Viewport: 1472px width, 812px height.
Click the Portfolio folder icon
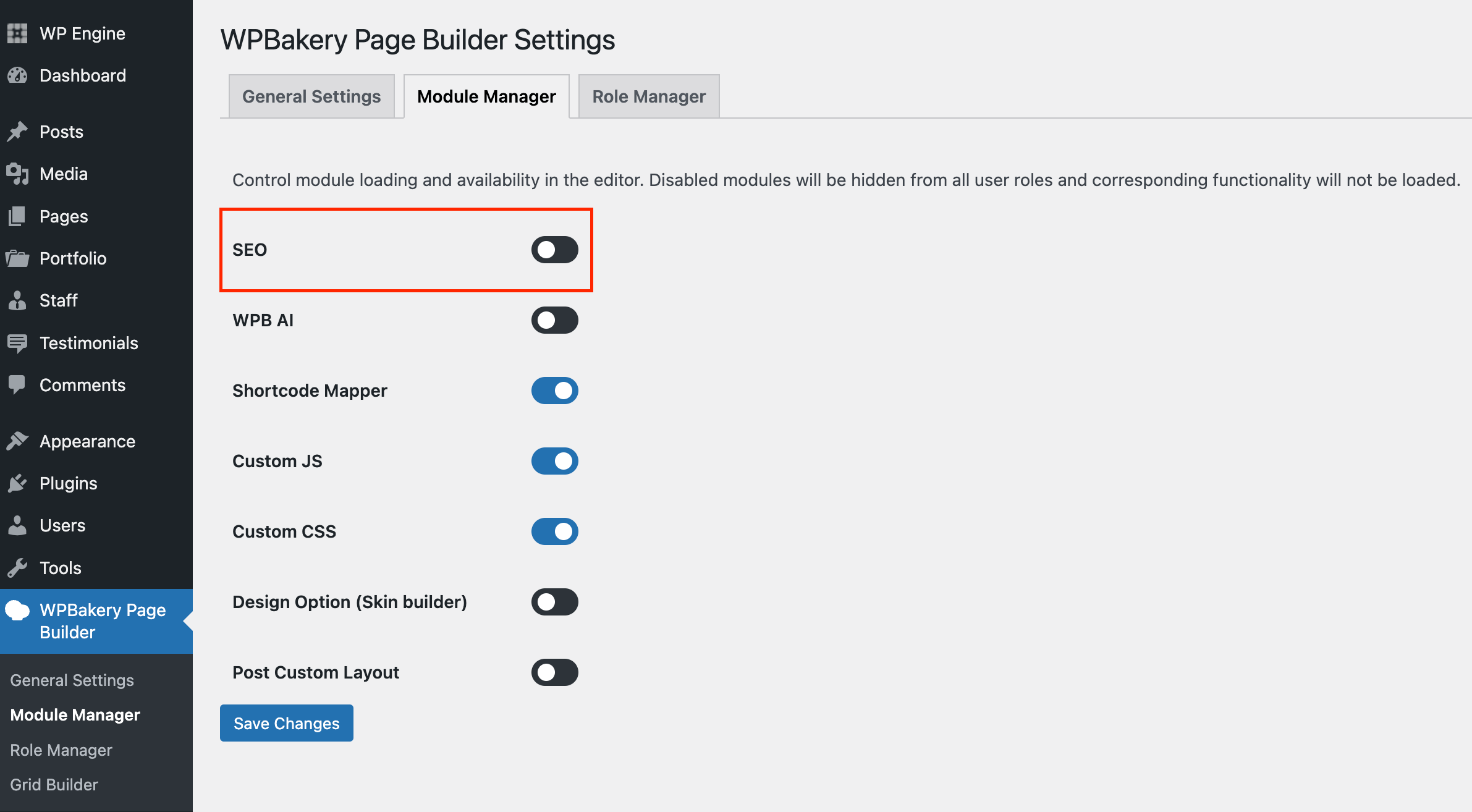[x=17, y=258]
